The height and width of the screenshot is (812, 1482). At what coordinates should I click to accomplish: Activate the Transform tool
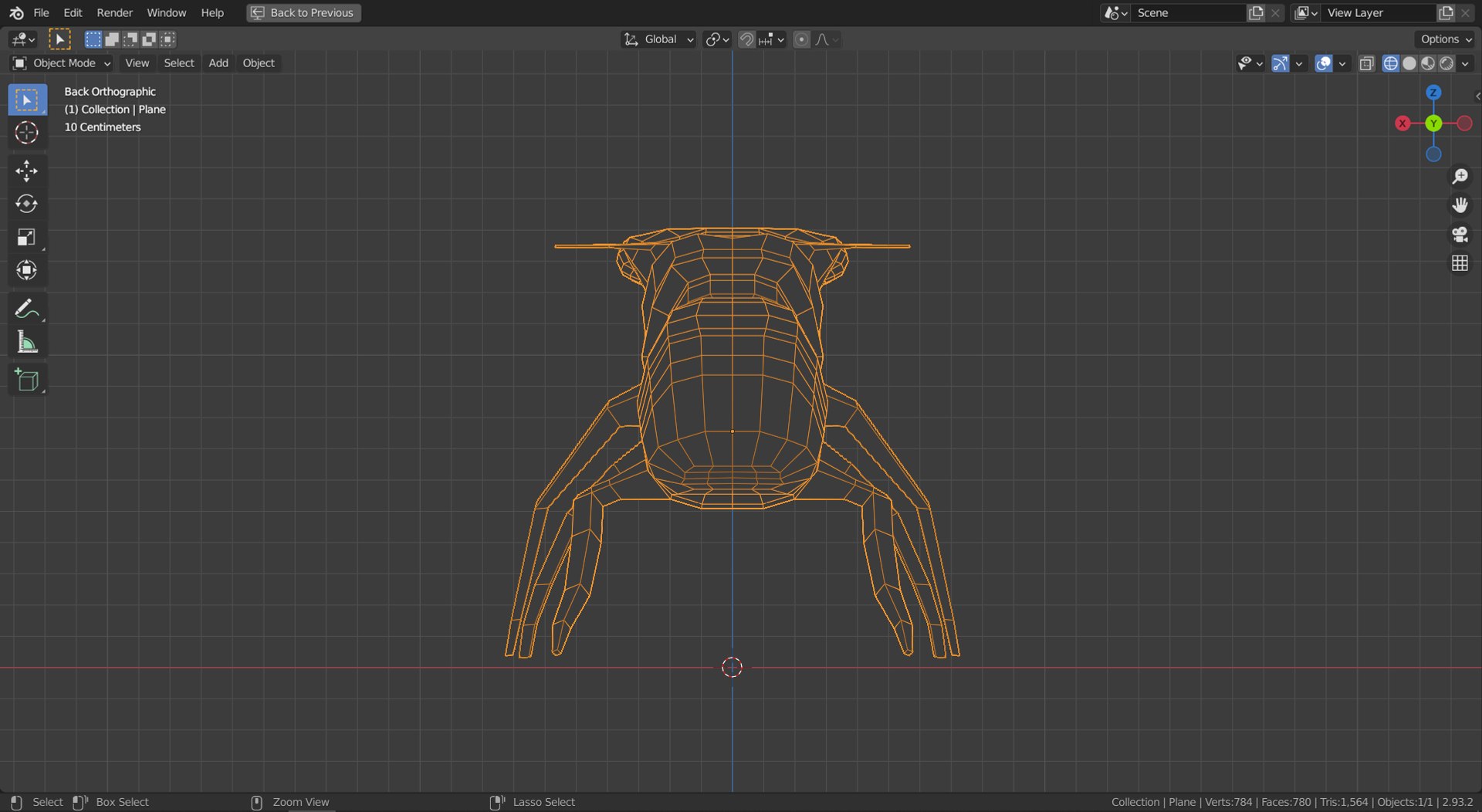(x=27, y=270)
